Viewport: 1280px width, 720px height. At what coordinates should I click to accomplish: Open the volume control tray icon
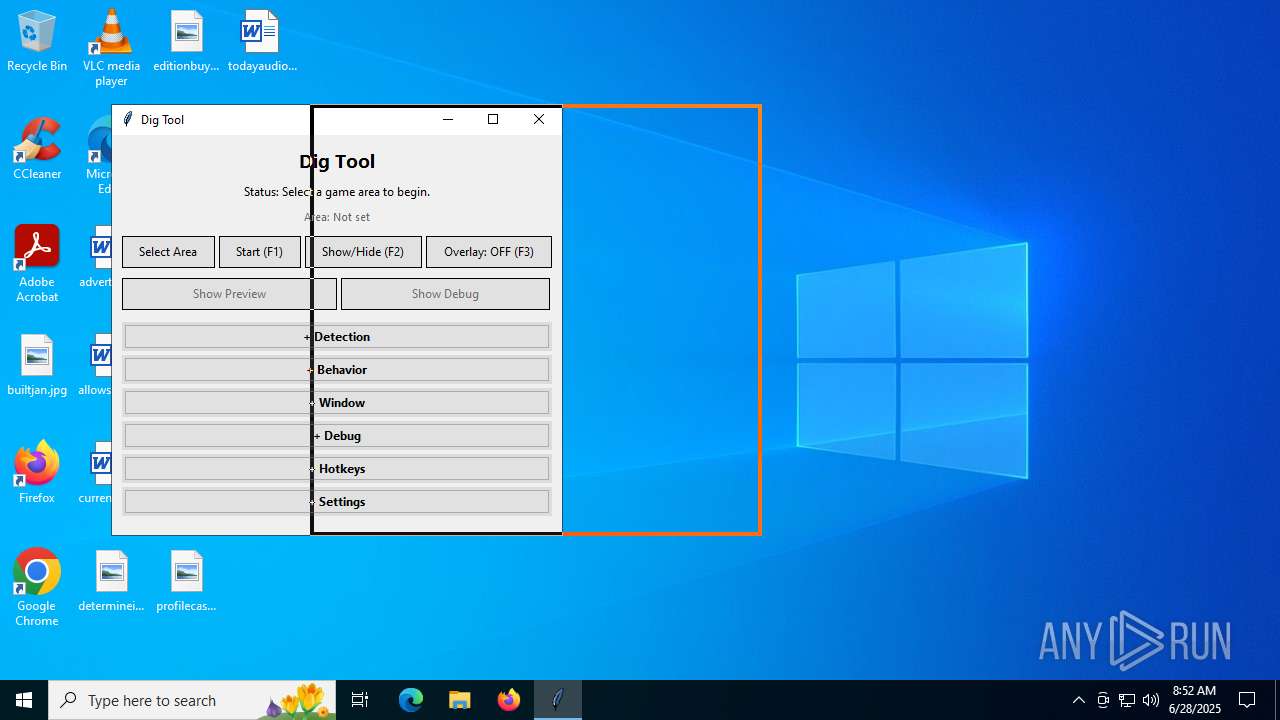pos(1151,700)
